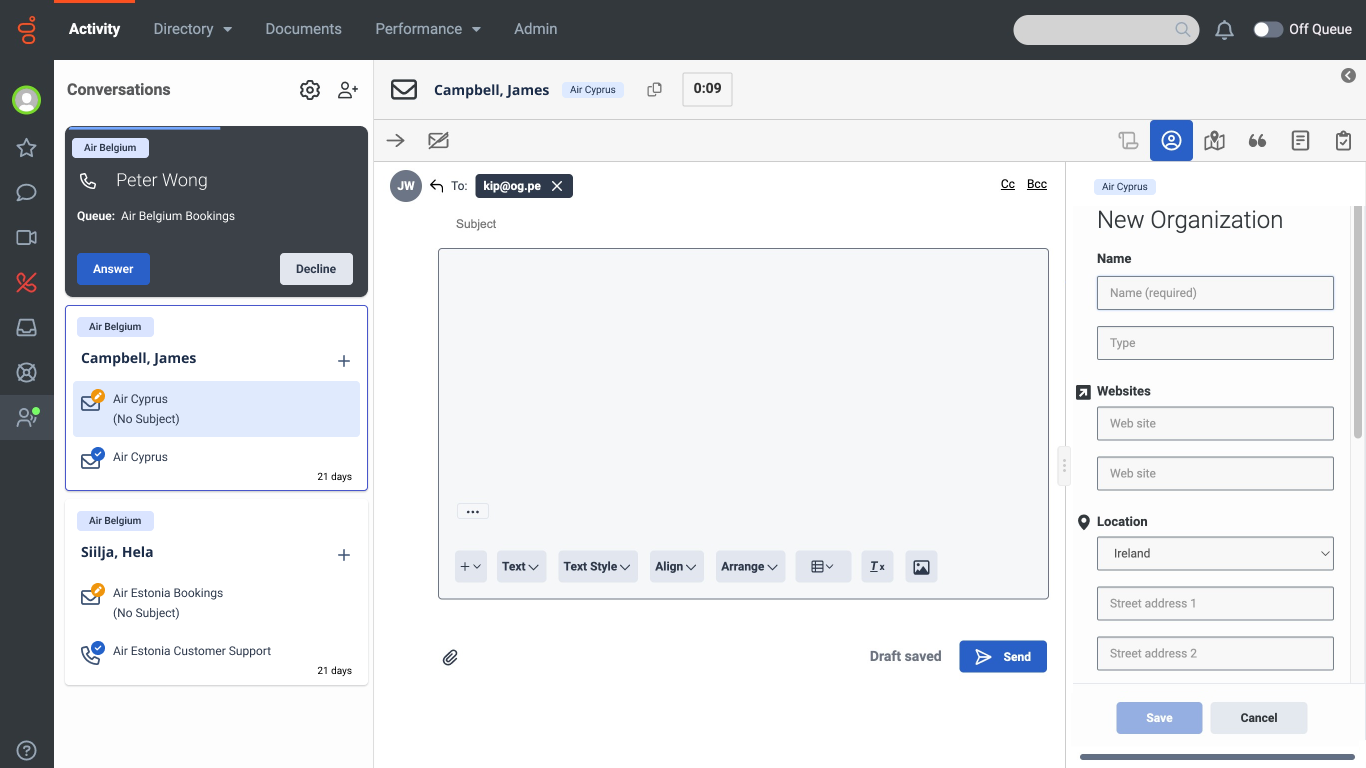Open the Text Style dropdown
Viewport: 1366px width, 768px height.
(597, 567)
